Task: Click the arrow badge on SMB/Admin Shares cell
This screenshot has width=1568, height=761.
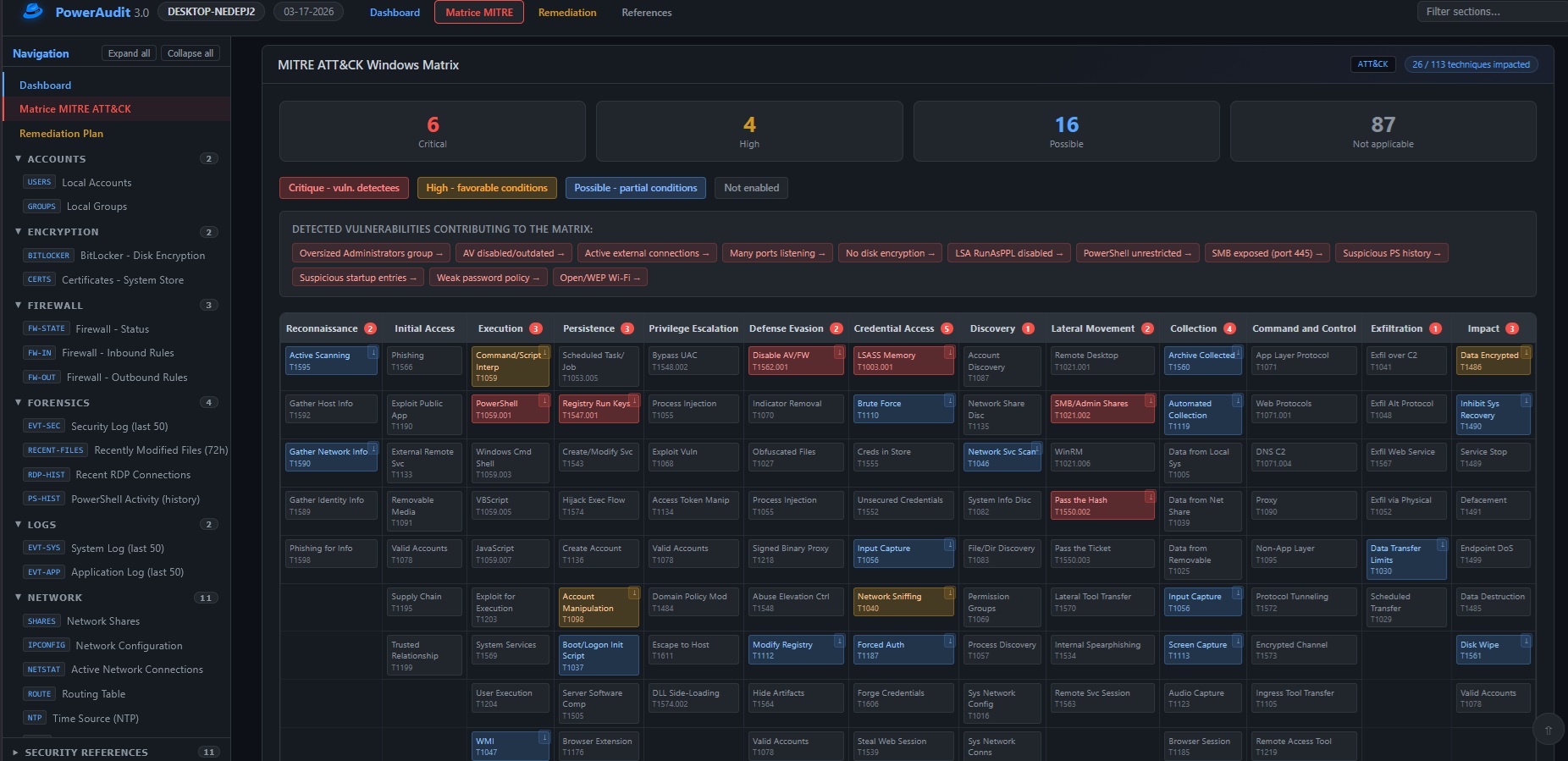Action: coord(1150,400)
